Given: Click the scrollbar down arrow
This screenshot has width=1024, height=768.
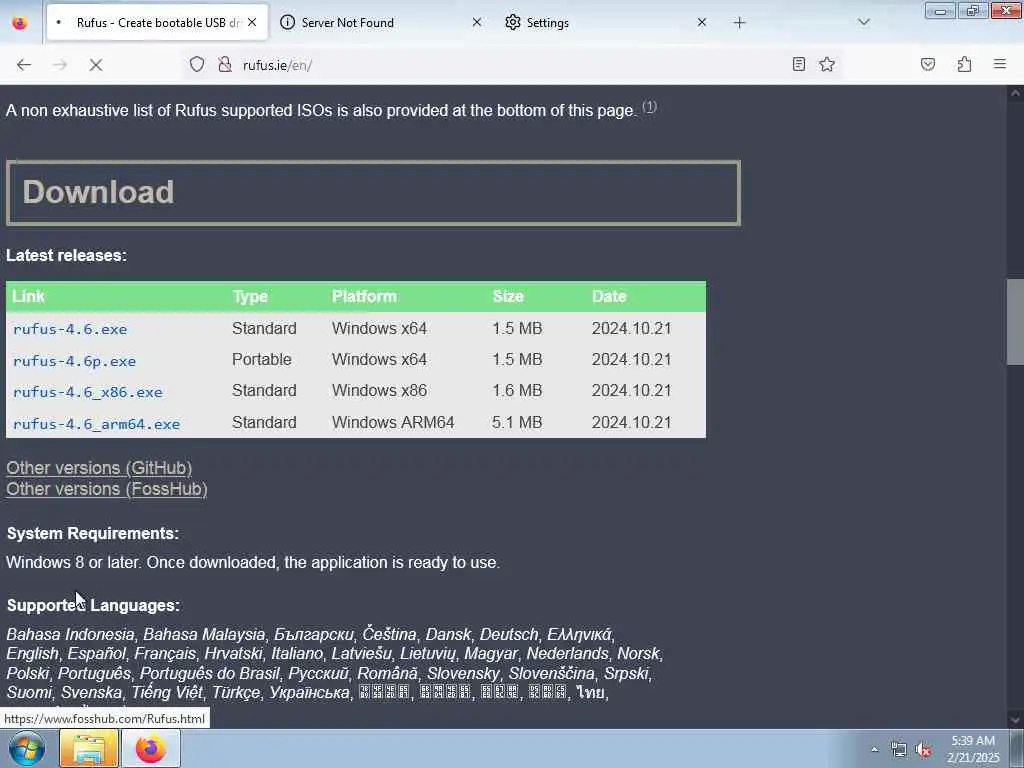Looking at the screenshot, I should click(1015, 720).
